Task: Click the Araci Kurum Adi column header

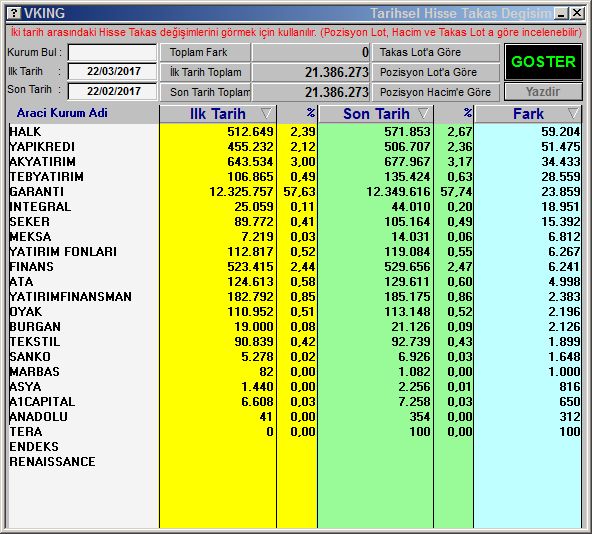Action: (62, 113)
